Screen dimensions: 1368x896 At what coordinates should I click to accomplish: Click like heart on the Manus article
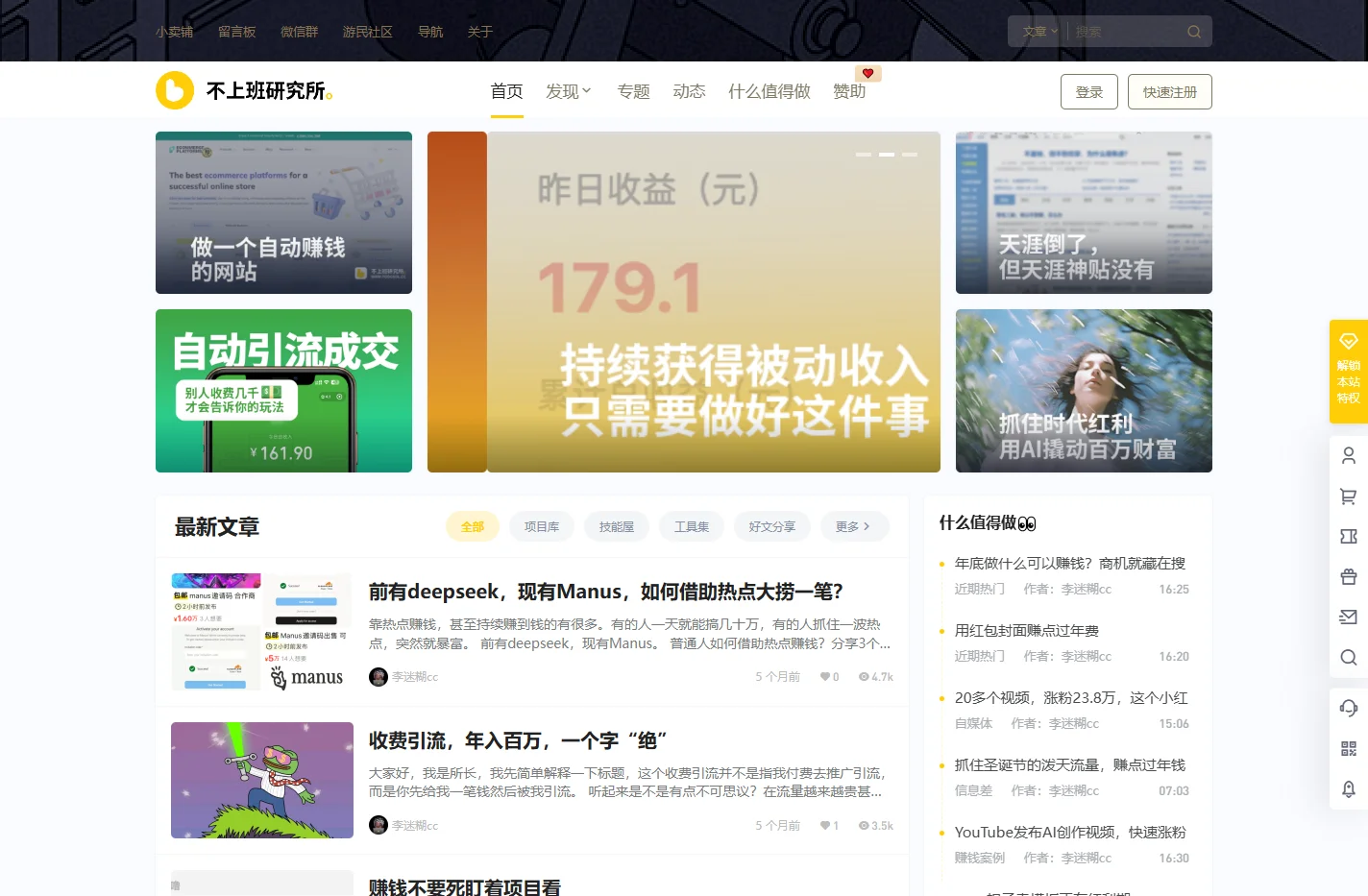click(x=824, y=677)
